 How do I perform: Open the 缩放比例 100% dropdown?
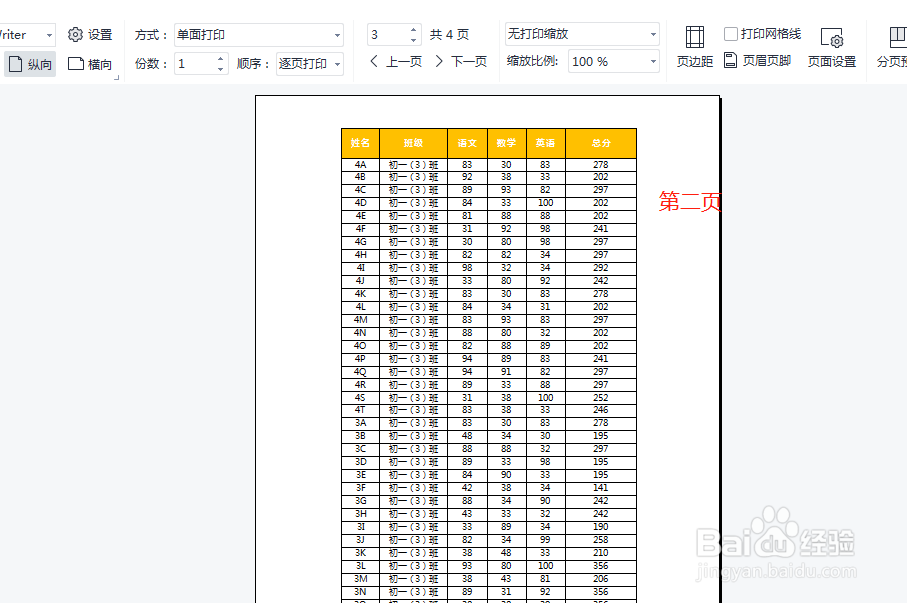coord(614,61)
